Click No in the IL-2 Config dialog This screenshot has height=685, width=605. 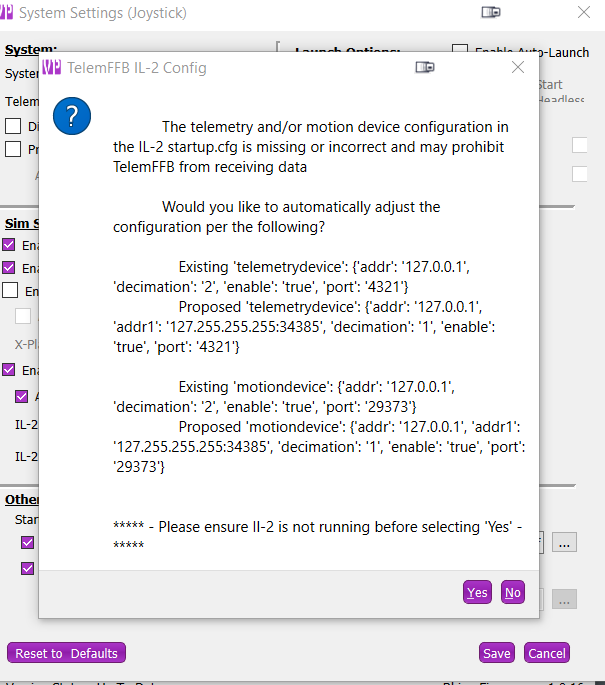click(x=512, y=592)
